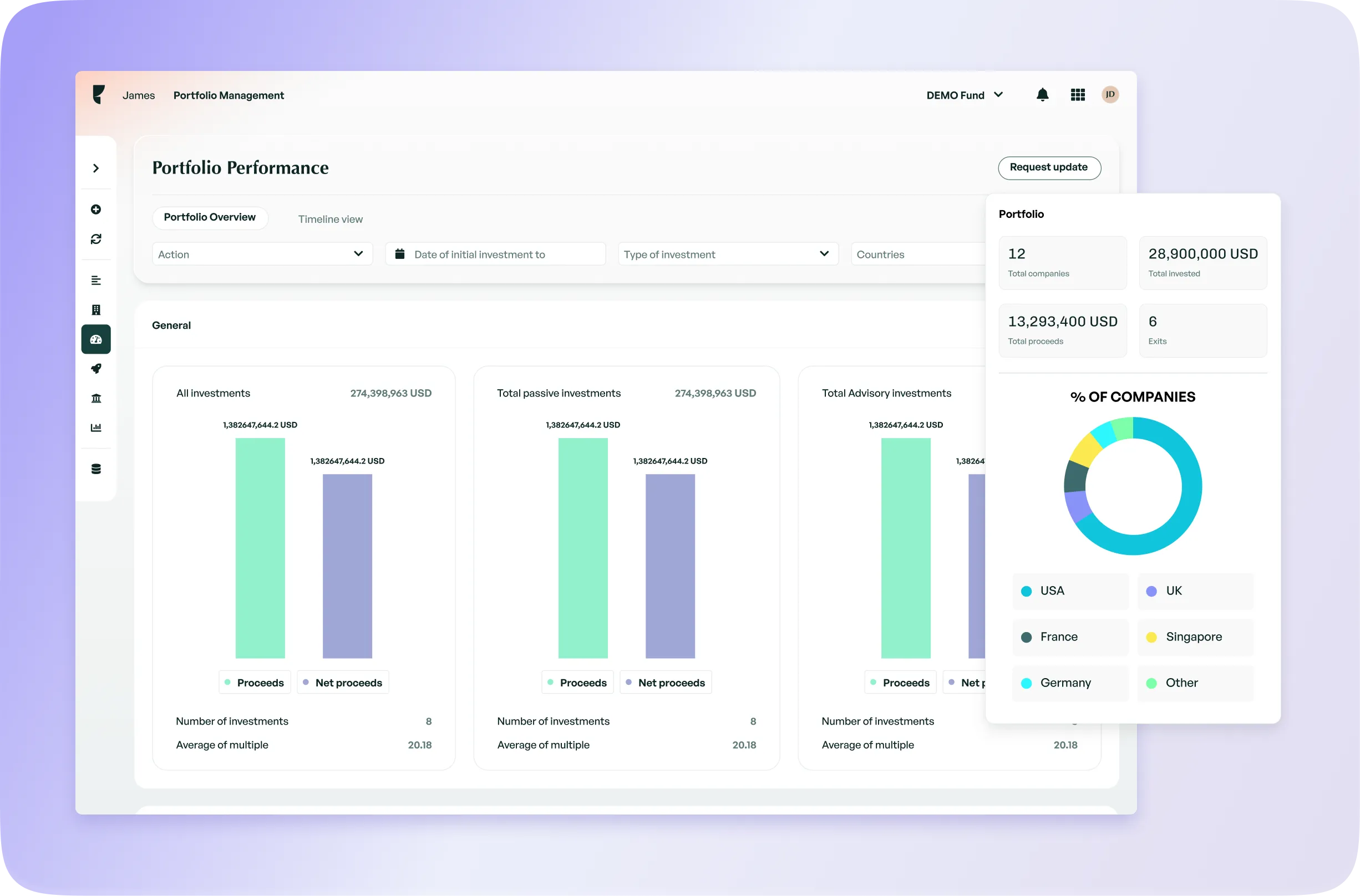Open the Type of investment dropdown

(727, 254)
